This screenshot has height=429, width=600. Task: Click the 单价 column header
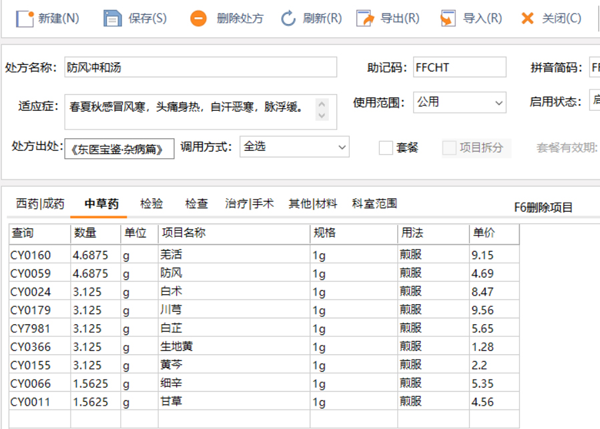pos(494,233)
